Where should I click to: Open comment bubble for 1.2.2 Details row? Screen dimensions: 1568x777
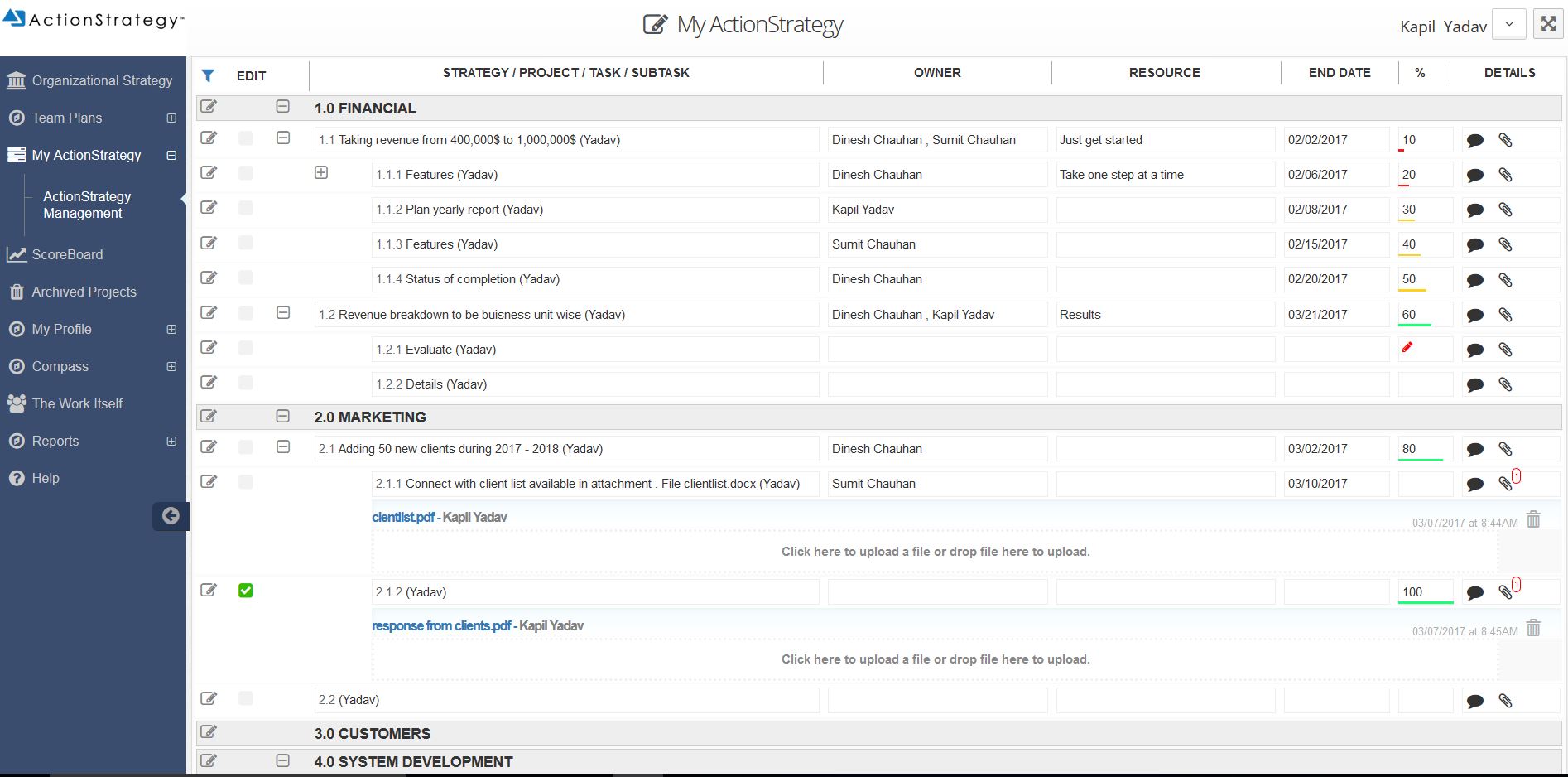coord(1474,385)
